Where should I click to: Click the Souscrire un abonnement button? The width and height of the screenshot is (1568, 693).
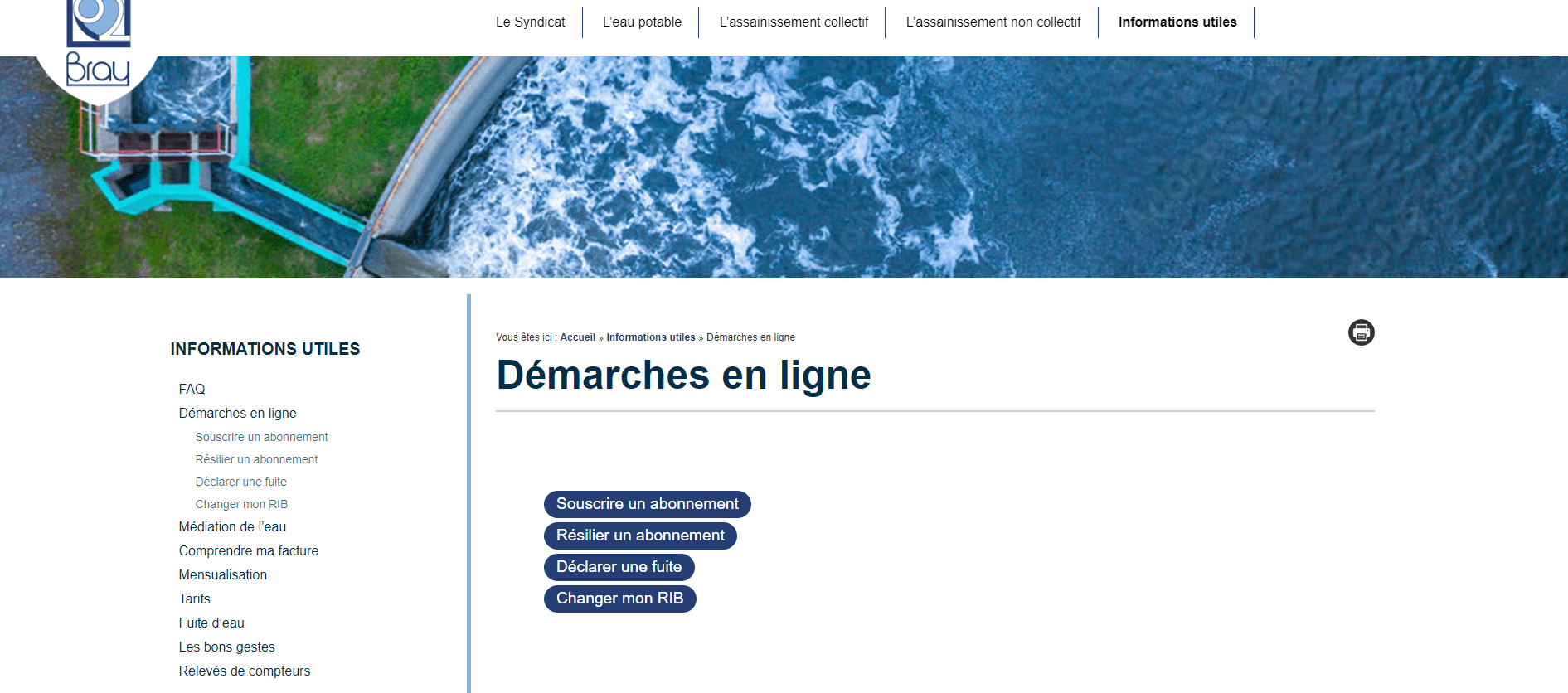tap(648, 504)
